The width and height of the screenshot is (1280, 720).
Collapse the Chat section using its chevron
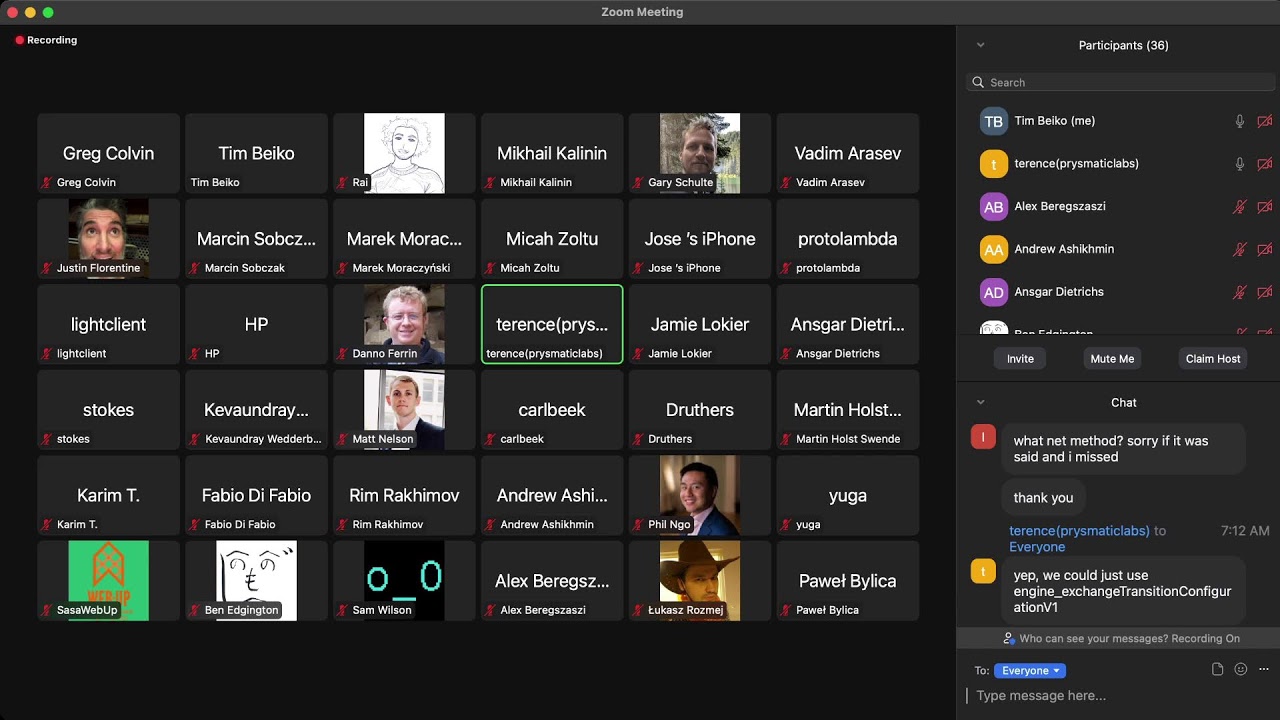point(980,402)
